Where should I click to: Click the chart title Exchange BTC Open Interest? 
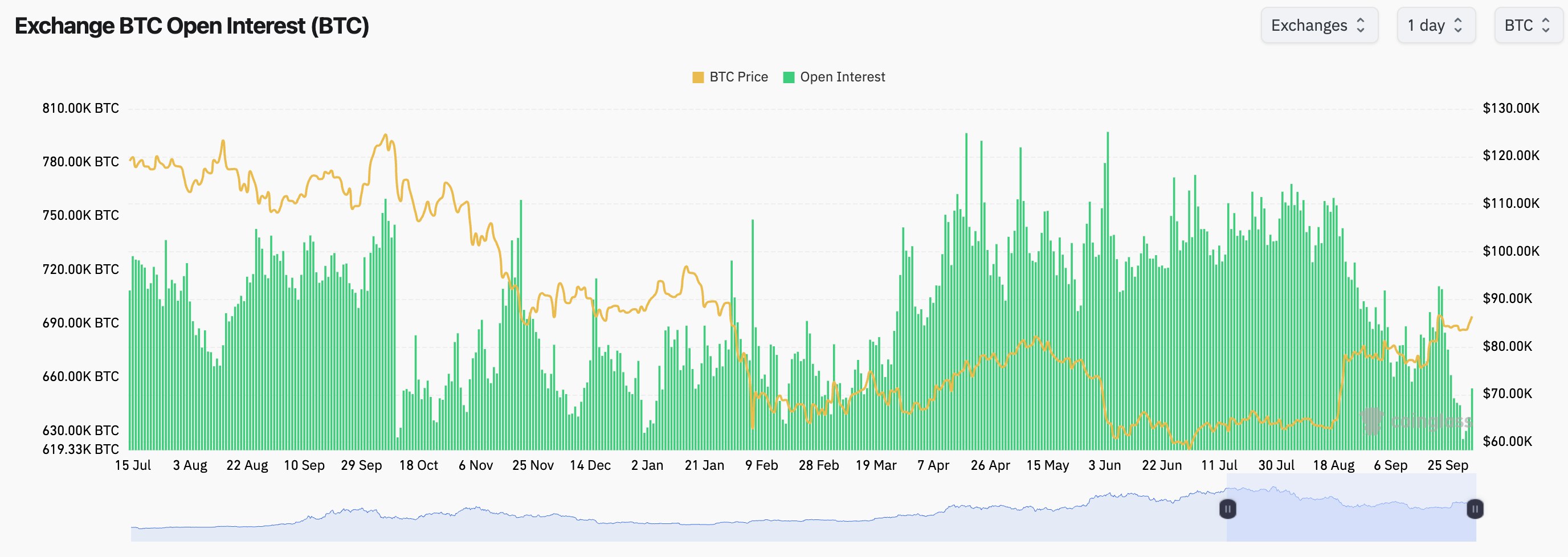pos(192,26)
